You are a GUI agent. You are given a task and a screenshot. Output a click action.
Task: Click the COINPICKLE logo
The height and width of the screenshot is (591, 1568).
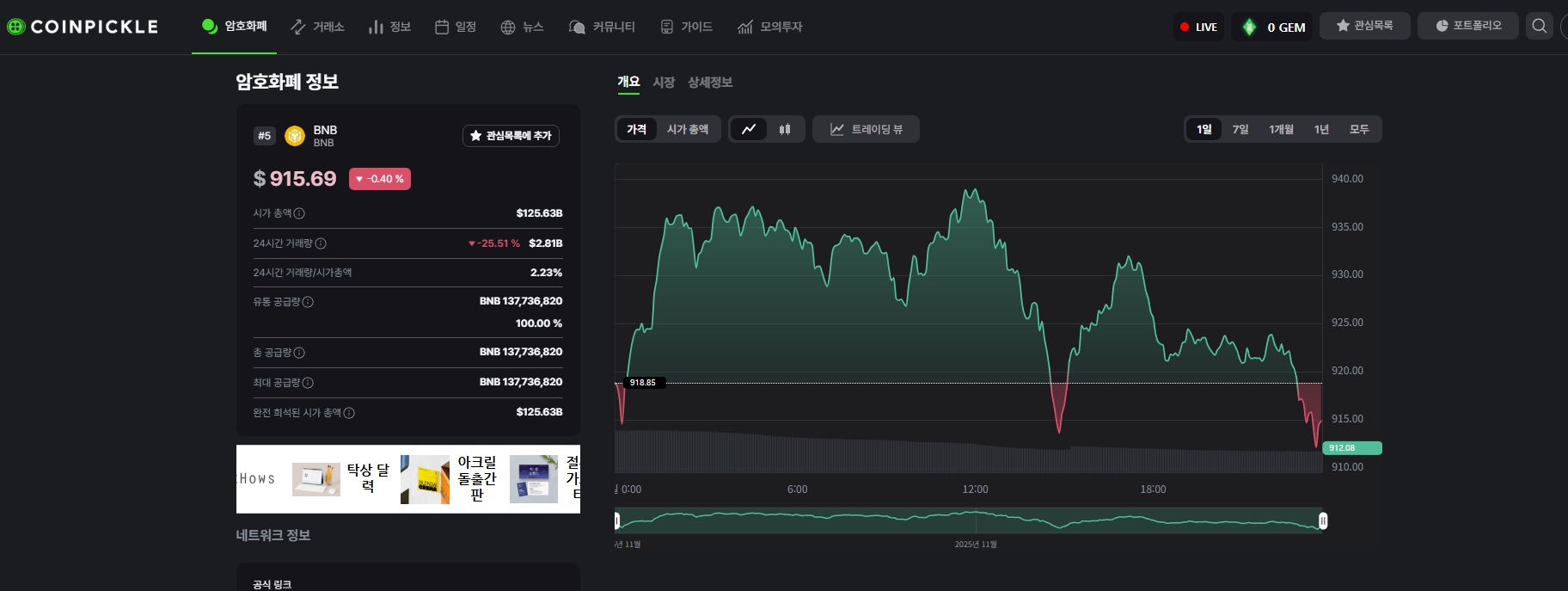(83, 27)
